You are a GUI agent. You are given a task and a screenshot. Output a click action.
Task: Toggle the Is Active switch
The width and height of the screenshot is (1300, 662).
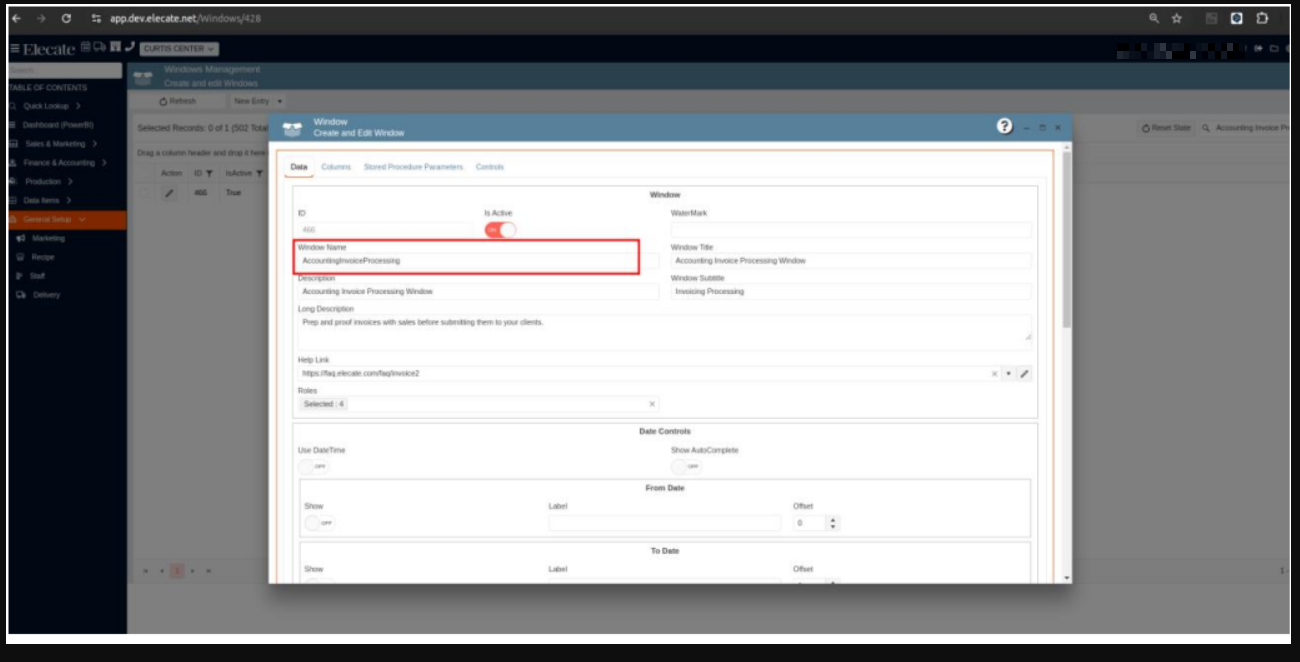pos(500,230)
